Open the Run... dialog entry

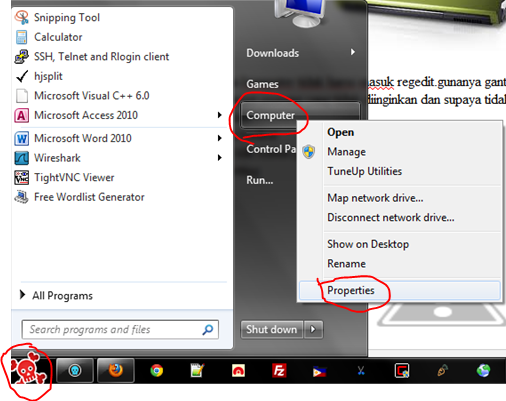260,180
